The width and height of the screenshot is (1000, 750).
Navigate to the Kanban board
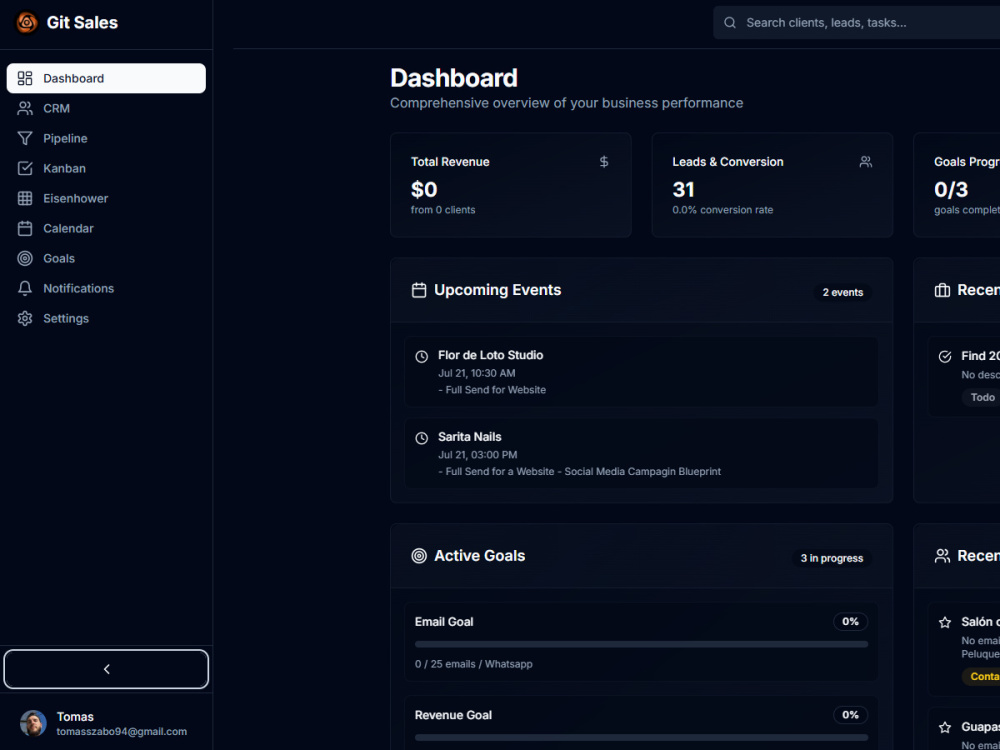pyautogui.click(x=106, y=168)
